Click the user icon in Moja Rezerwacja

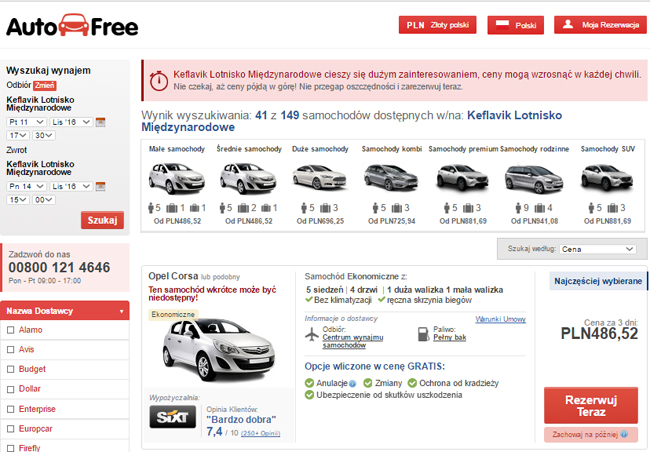click(568, 24)
